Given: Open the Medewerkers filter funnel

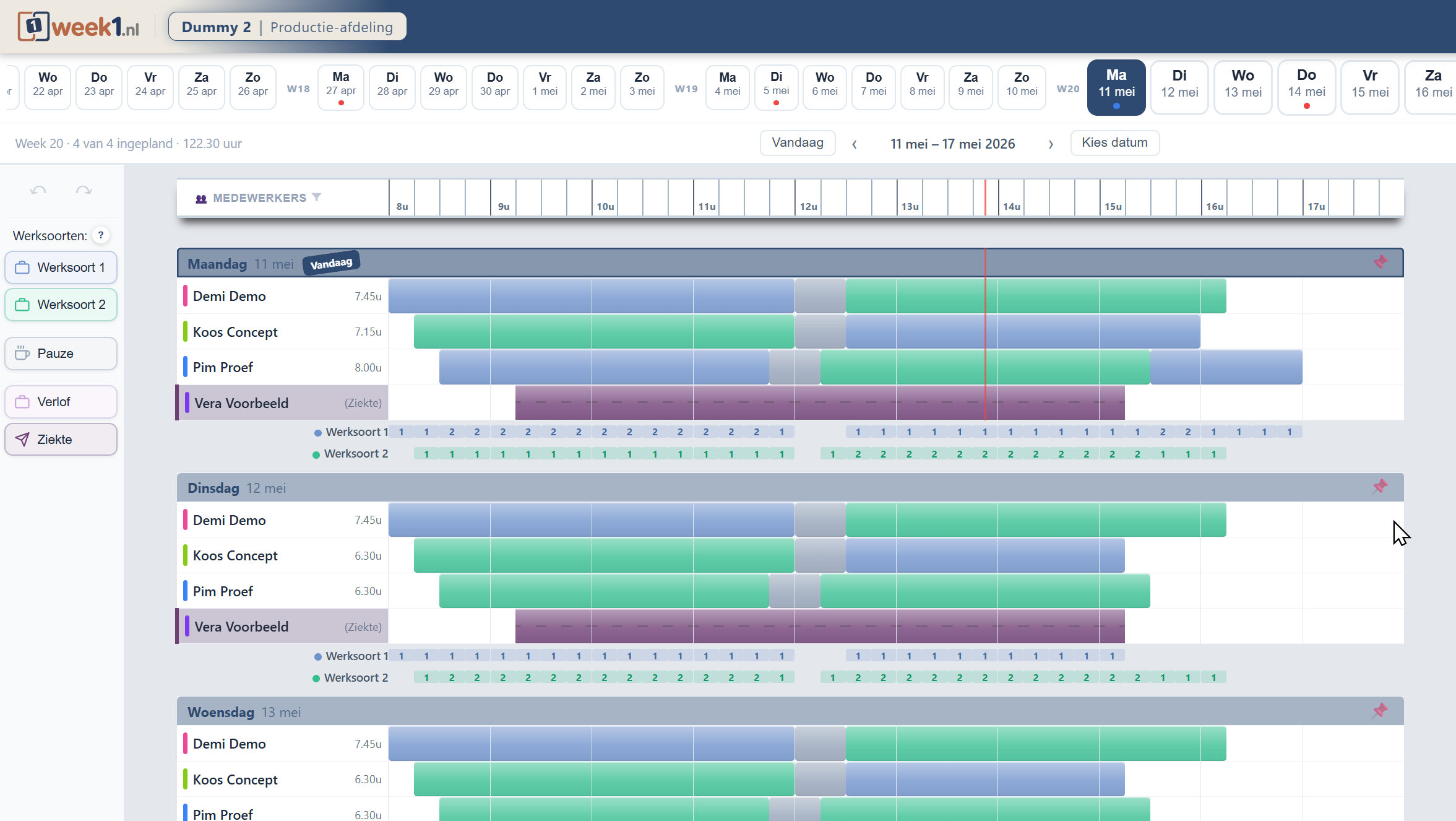Looking at the screenshot, I should [x=317, y=198].
